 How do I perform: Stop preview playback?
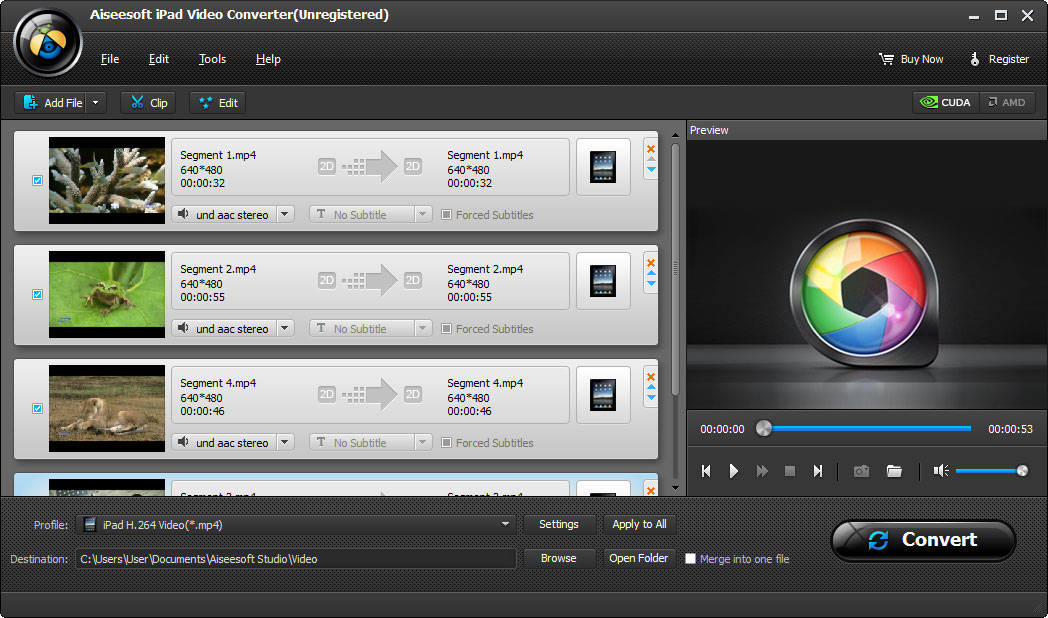pos(789,471)
